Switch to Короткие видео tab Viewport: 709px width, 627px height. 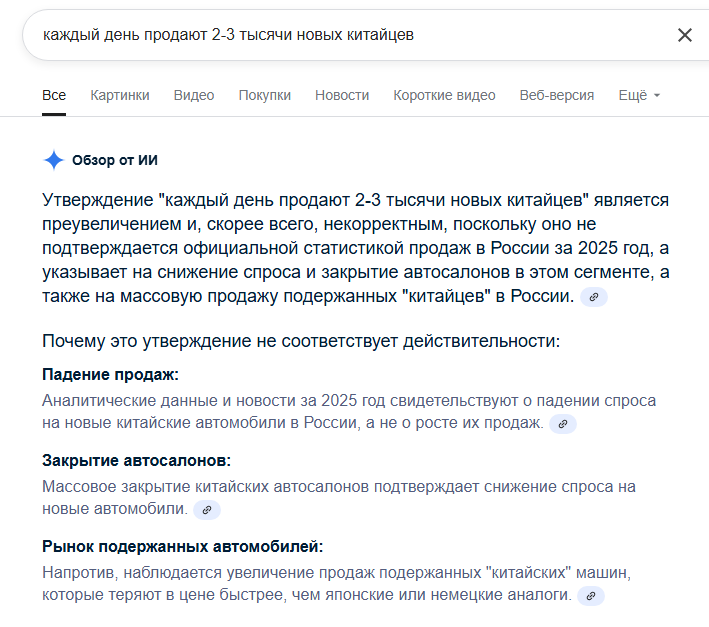[444, 95]
